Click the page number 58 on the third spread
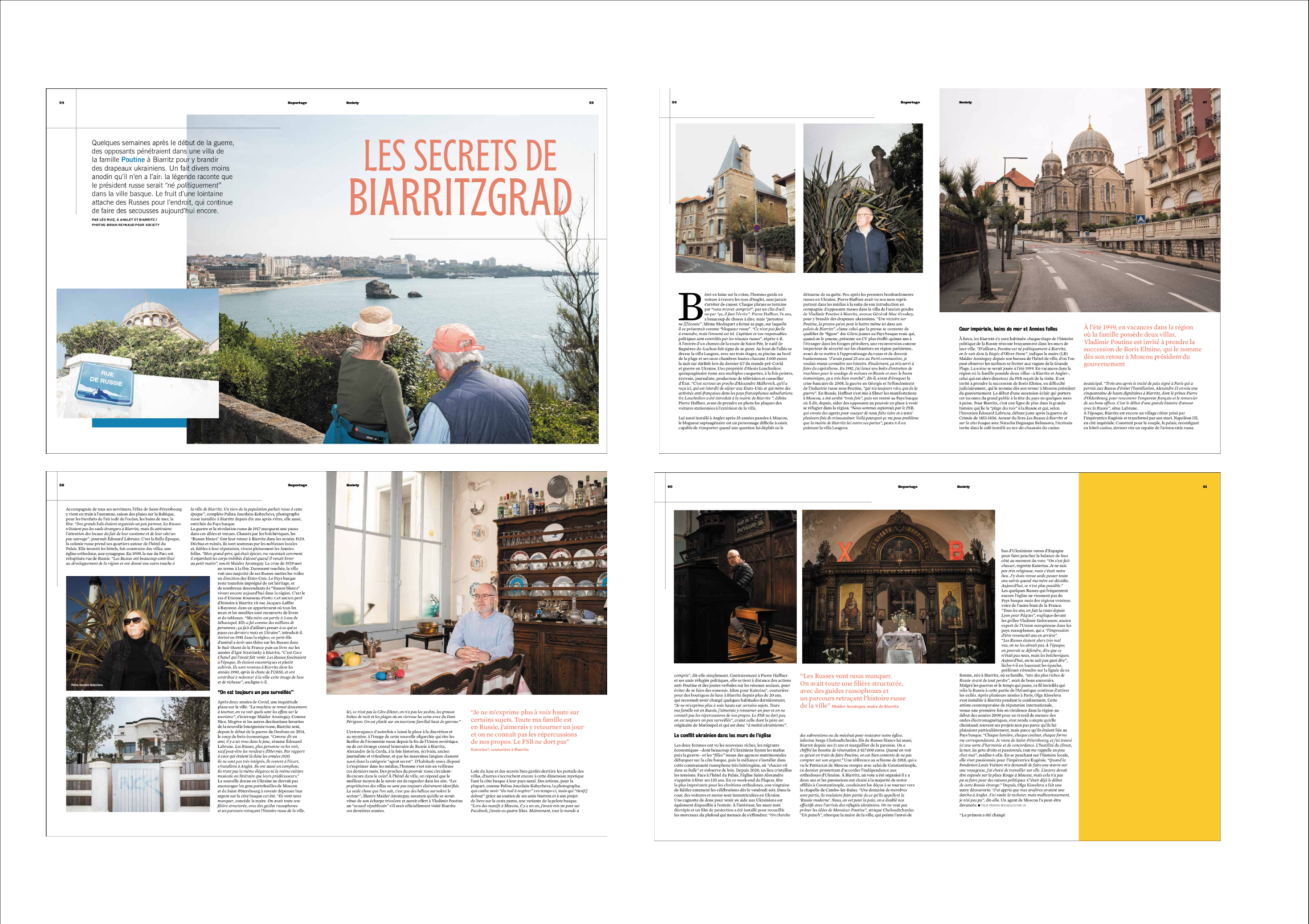1309x924 pixels. click(61, 485)
